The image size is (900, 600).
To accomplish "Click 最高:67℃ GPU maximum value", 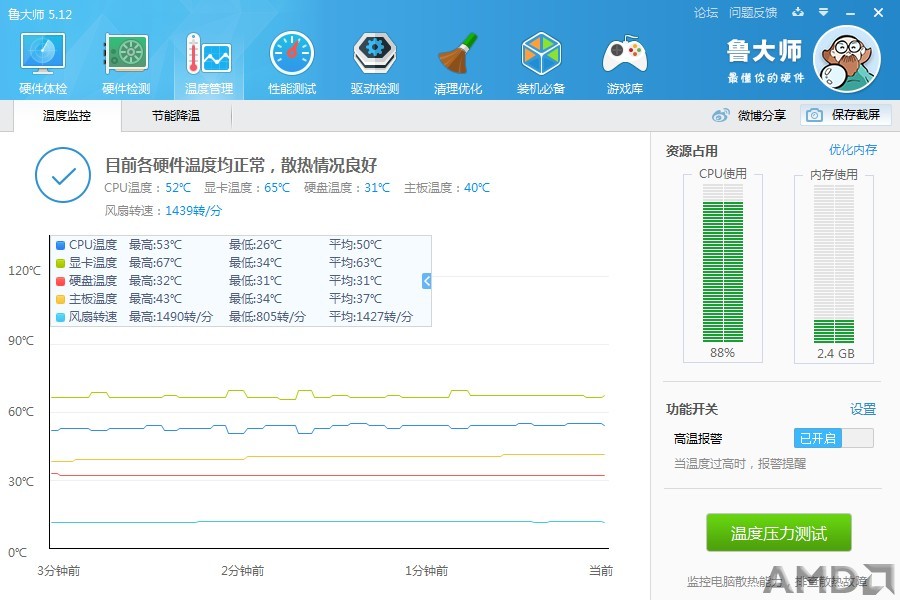I will pyautogui.click(x=155, y=263).
